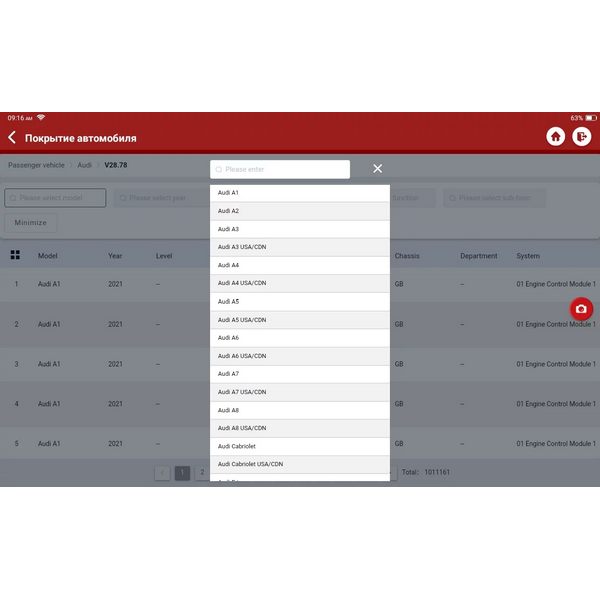This screenshot has width=600, height=600.
Task: Pick the Audi A8 entry
Action: point(300,410)
